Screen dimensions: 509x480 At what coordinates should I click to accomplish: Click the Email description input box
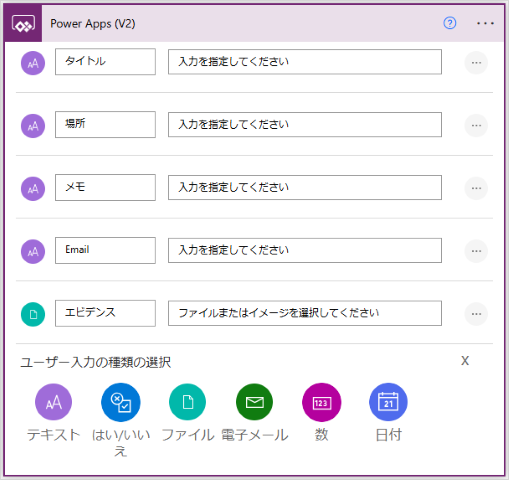pos(305,250)
